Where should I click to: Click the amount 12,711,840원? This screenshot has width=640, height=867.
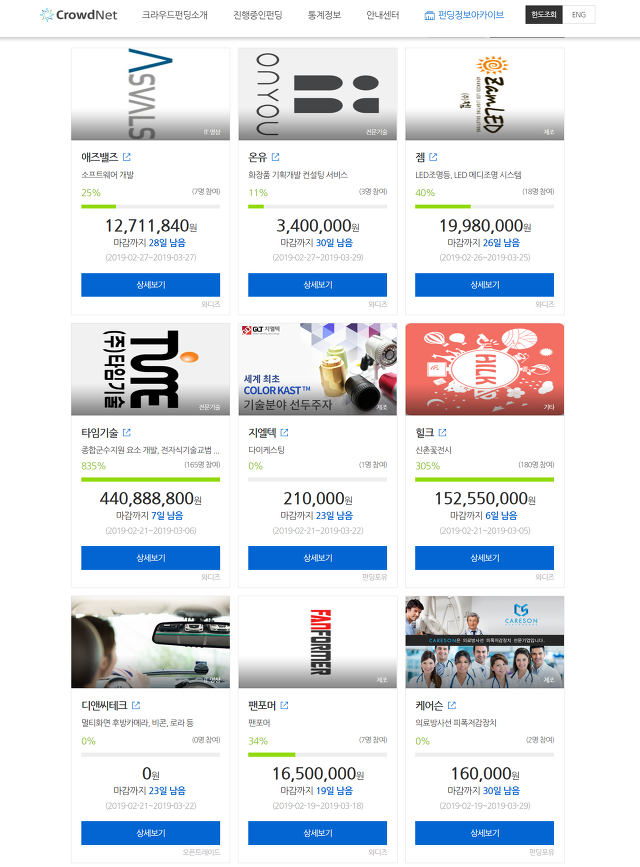(x=150, y=226)
